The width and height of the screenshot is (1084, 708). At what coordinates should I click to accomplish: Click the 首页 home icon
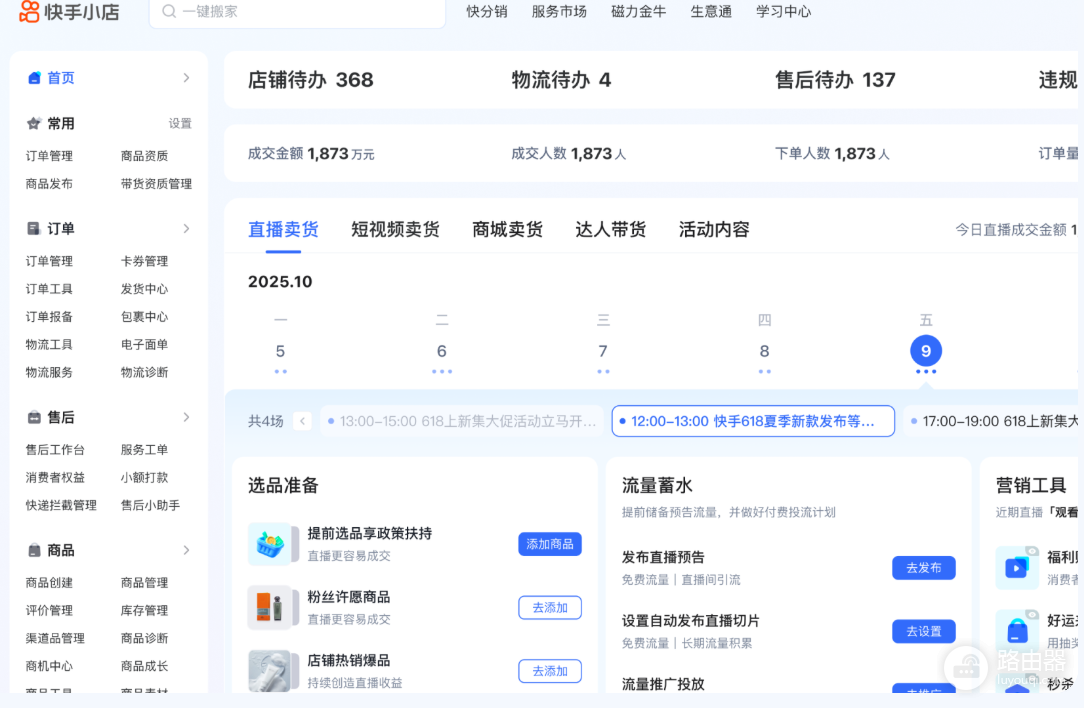point(34,78)
